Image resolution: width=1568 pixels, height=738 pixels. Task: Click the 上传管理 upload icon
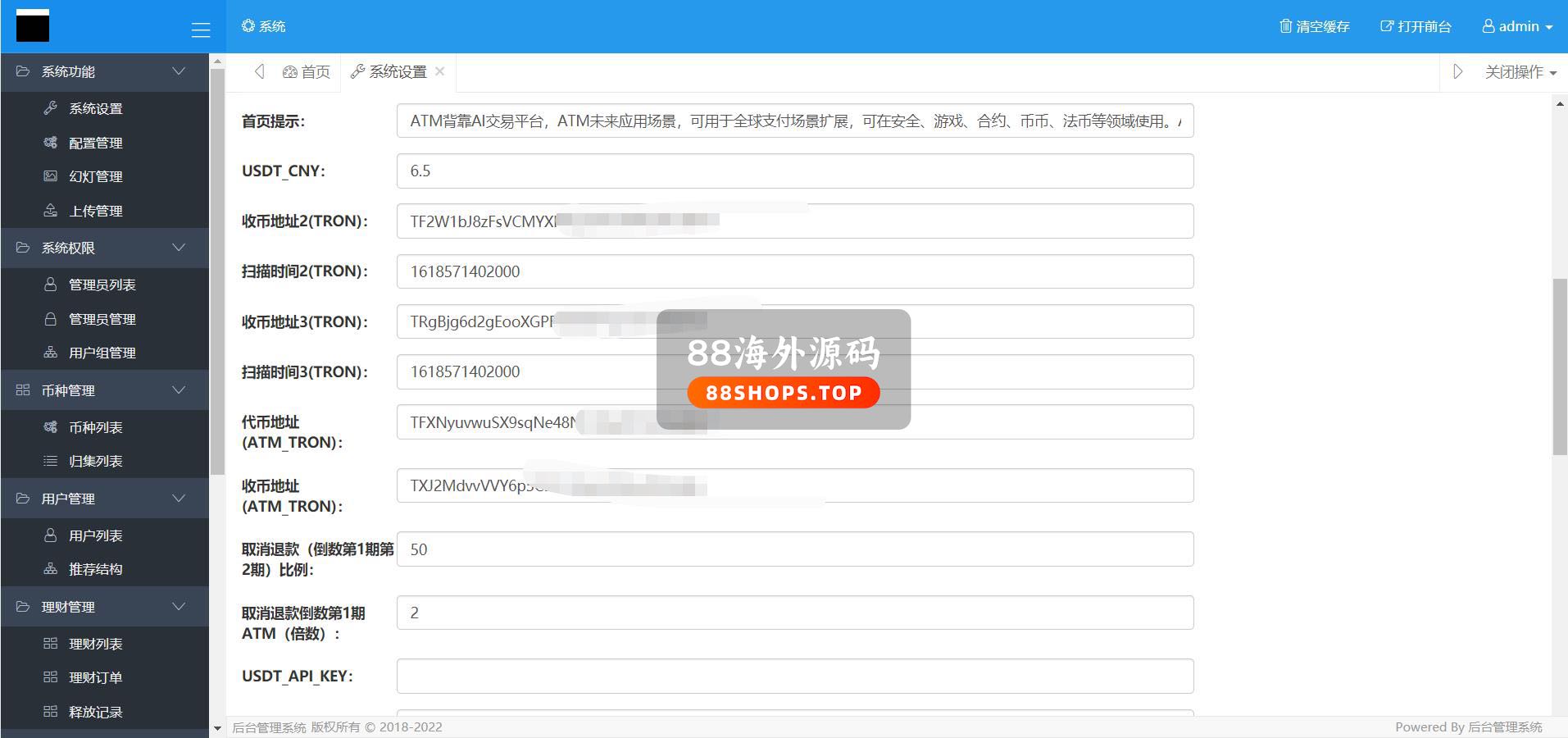[x=50, y=211]
